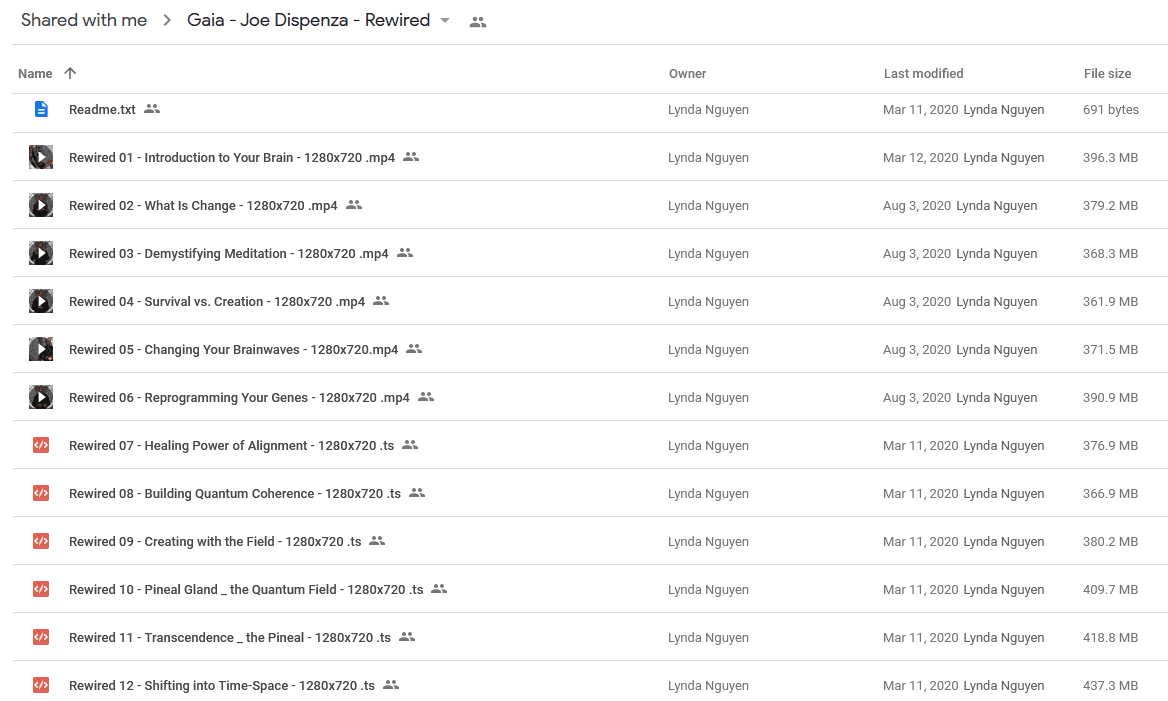1168x701 pixels.
Task: Click video icon of Rewired 06 file
Action: pyautogui.click(x=41, y=397)
